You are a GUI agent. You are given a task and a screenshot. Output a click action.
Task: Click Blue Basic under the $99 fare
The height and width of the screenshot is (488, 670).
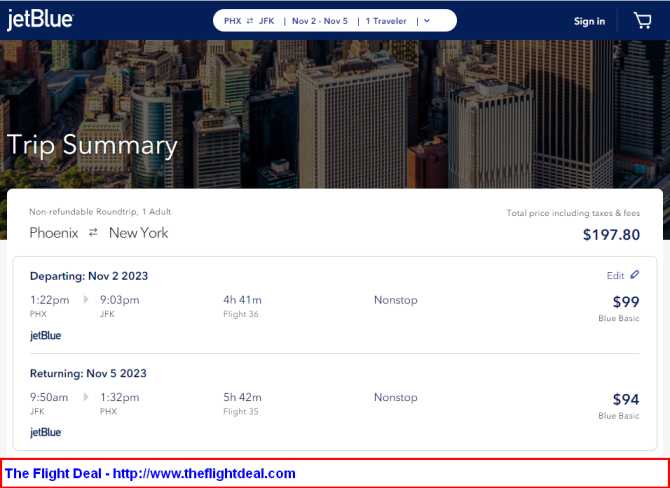click(619, 318)
